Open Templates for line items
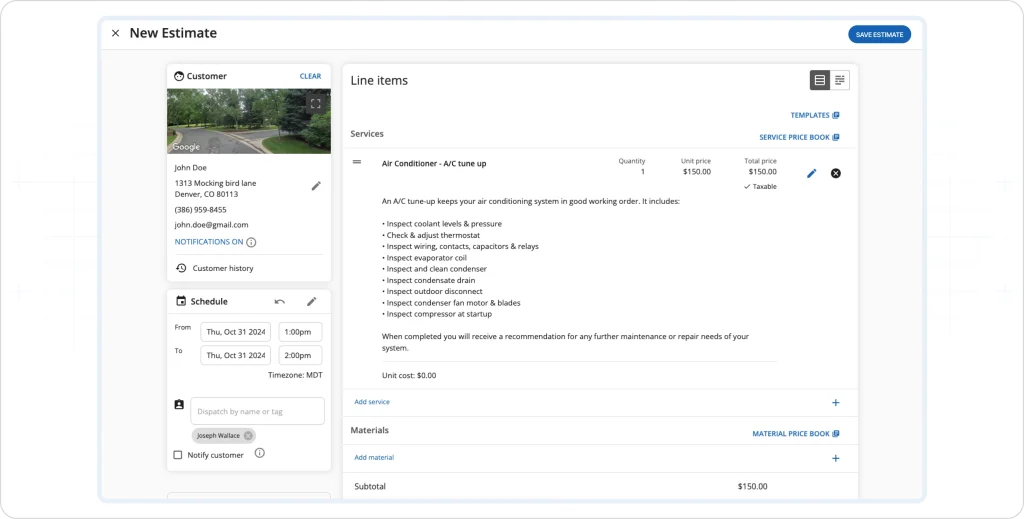 coord(814,115)
